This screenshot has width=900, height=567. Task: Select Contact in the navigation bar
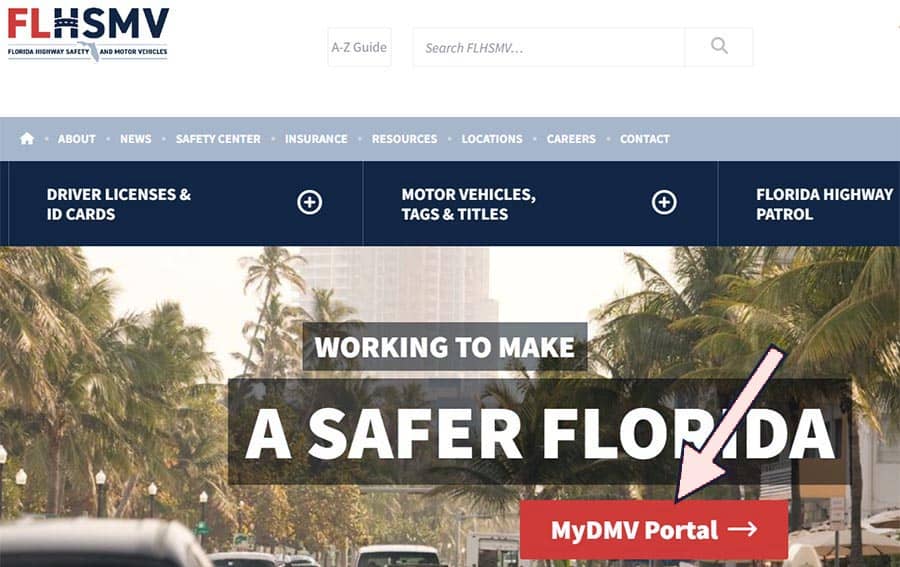tap(645, 139)
